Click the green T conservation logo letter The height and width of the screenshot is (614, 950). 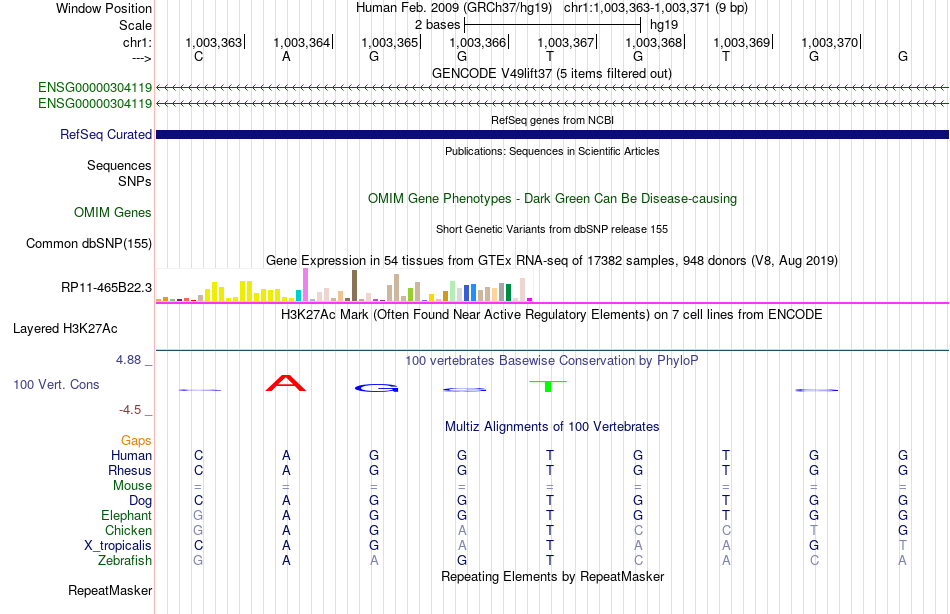(x=548, y=386)
